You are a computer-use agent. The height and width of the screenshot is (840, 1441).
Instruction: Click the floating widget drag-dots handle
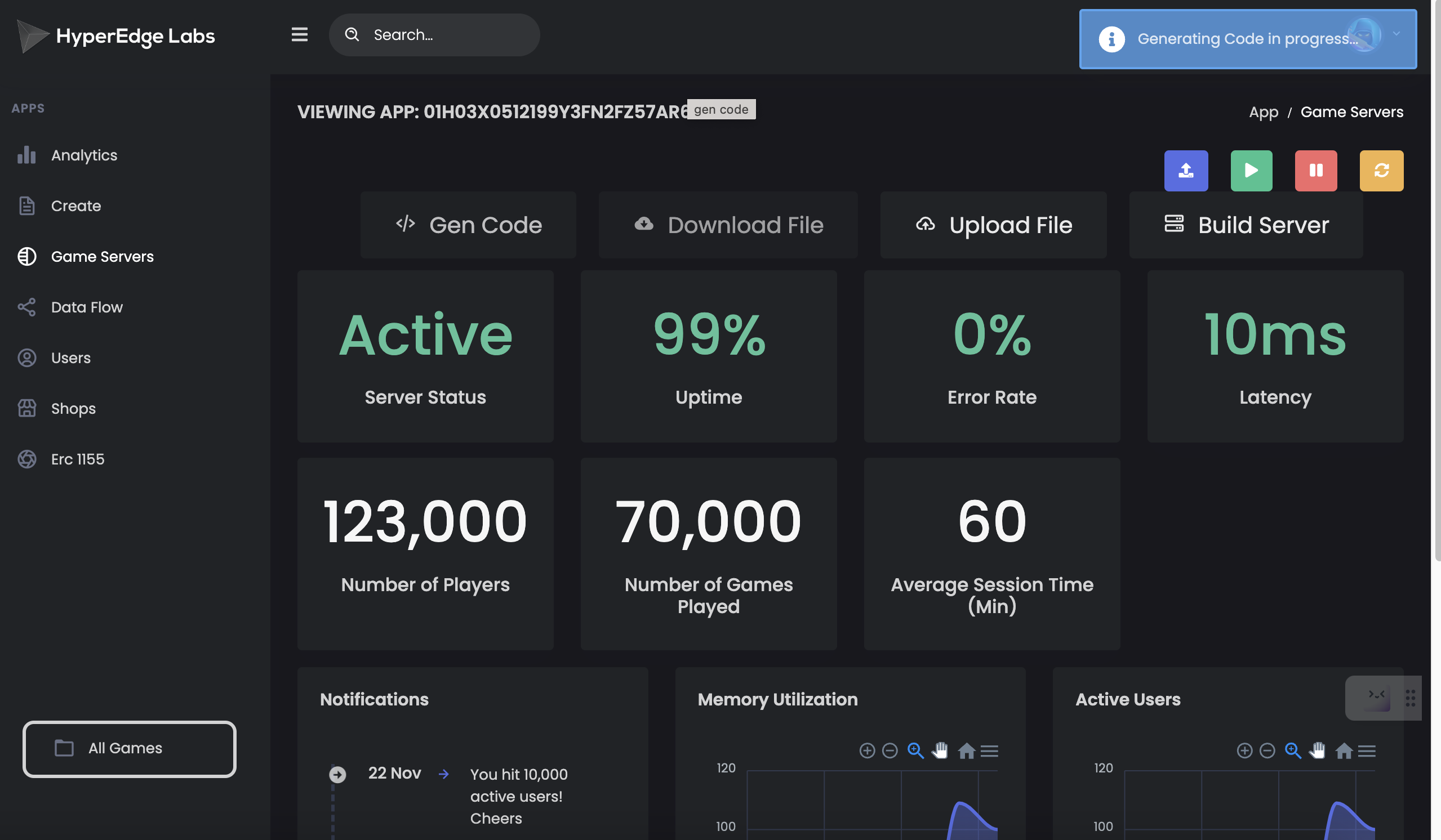(x=1410, y=698)
